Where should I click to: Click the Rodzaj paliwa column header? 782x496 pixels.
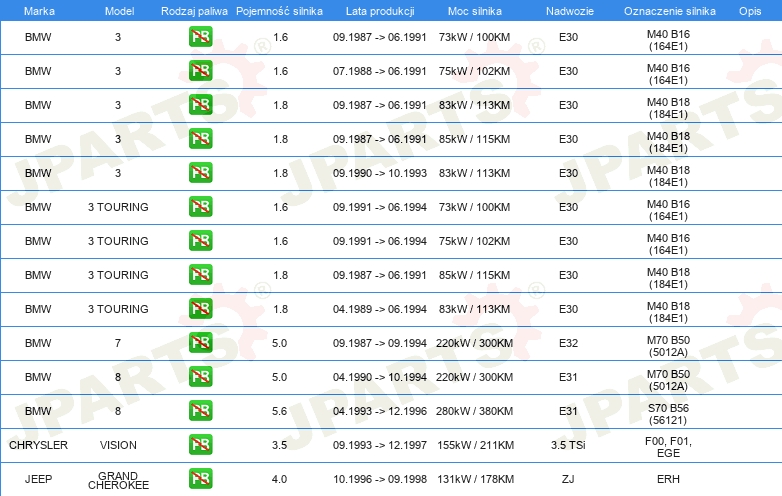pyautogui.click(x=194, y=11)
